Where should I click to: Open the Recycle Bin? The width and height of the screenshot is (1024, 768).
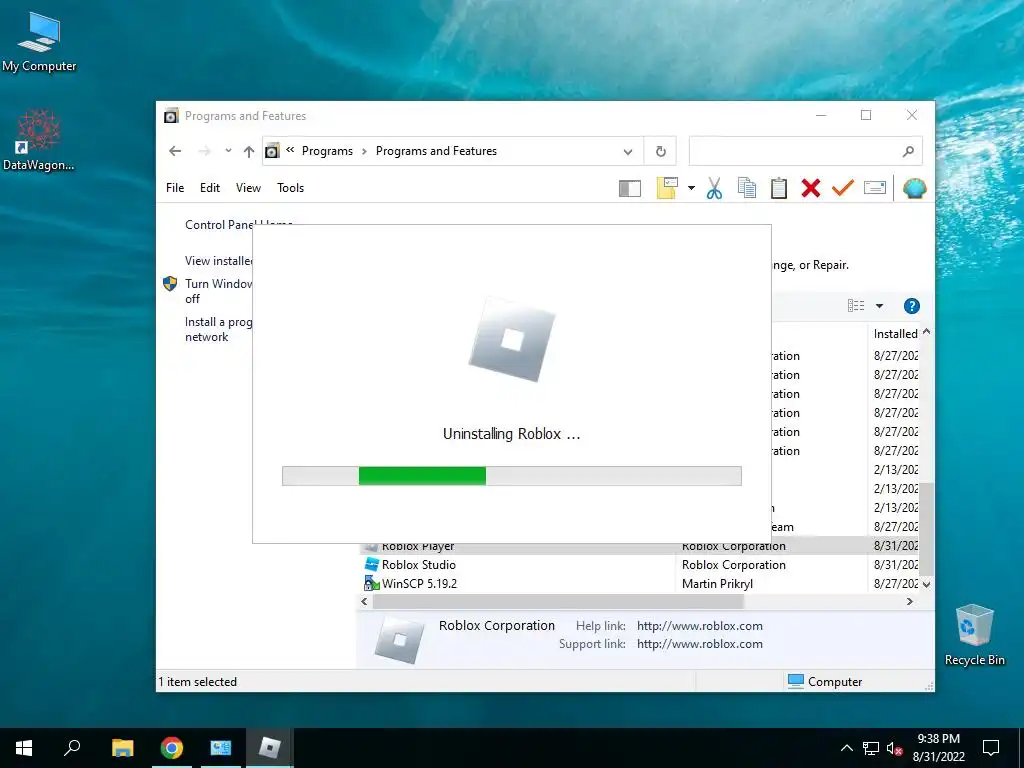974,634
